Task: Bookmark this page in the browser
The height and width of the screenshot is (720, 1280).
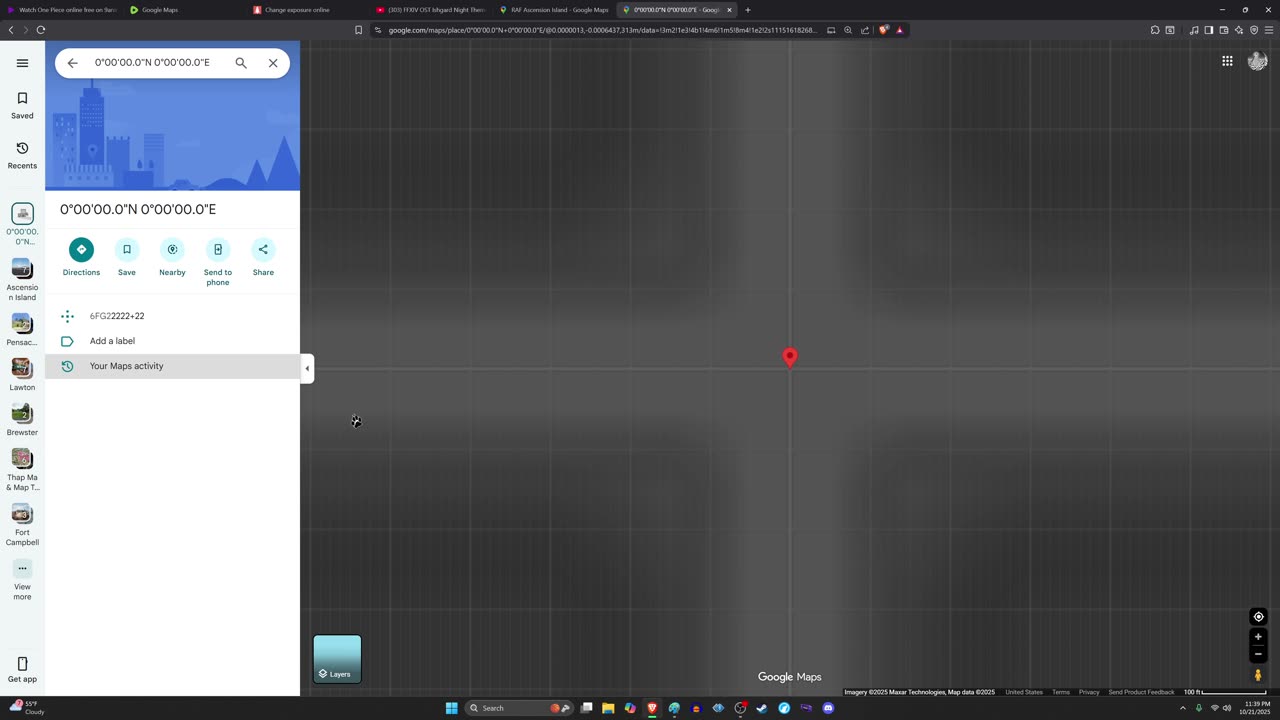Action: (x=358, y=30)
